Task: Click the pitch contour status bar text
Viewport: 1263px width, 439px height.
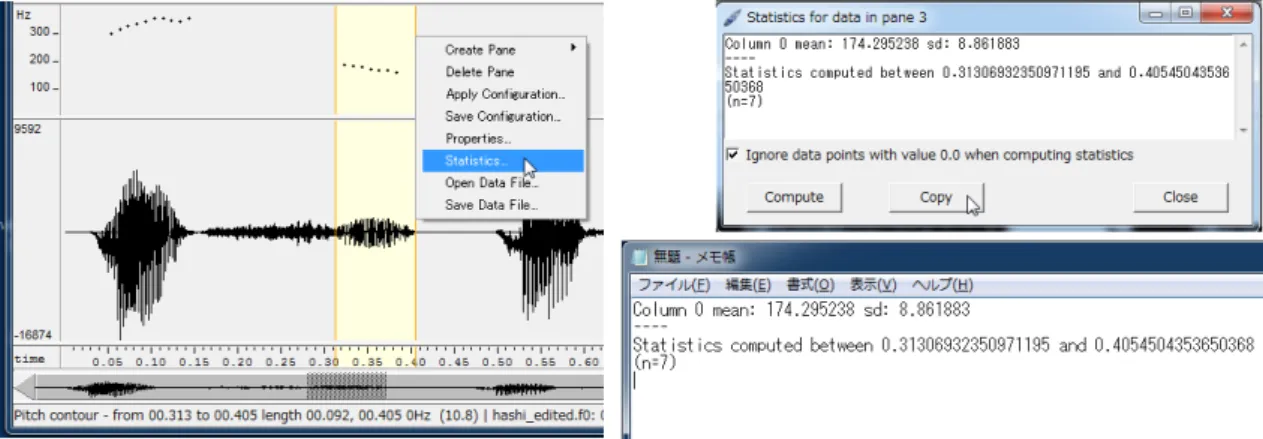Action: 307,416
